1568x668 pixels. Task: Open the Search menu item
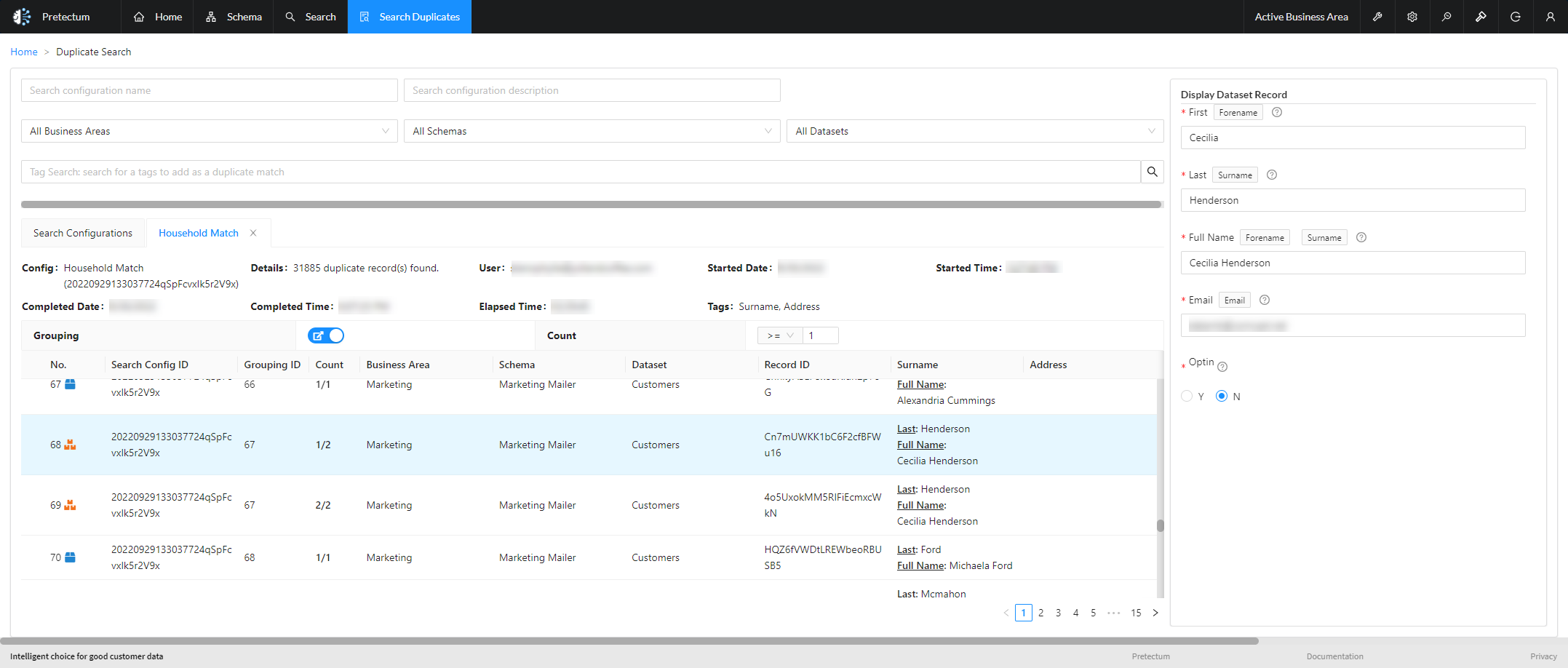click(311, 17)
